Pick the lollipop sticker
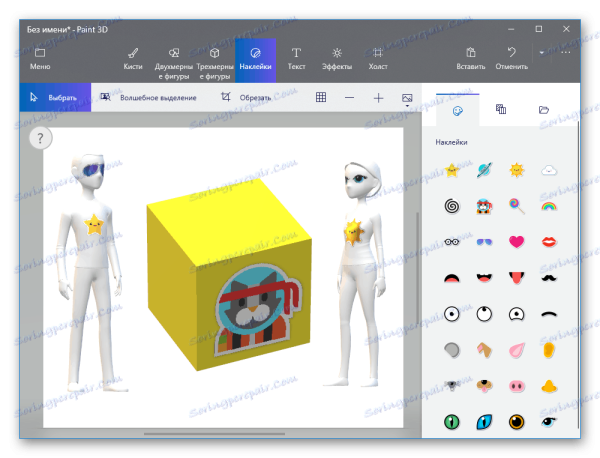 pyautogui.click(x=517, y=206)
